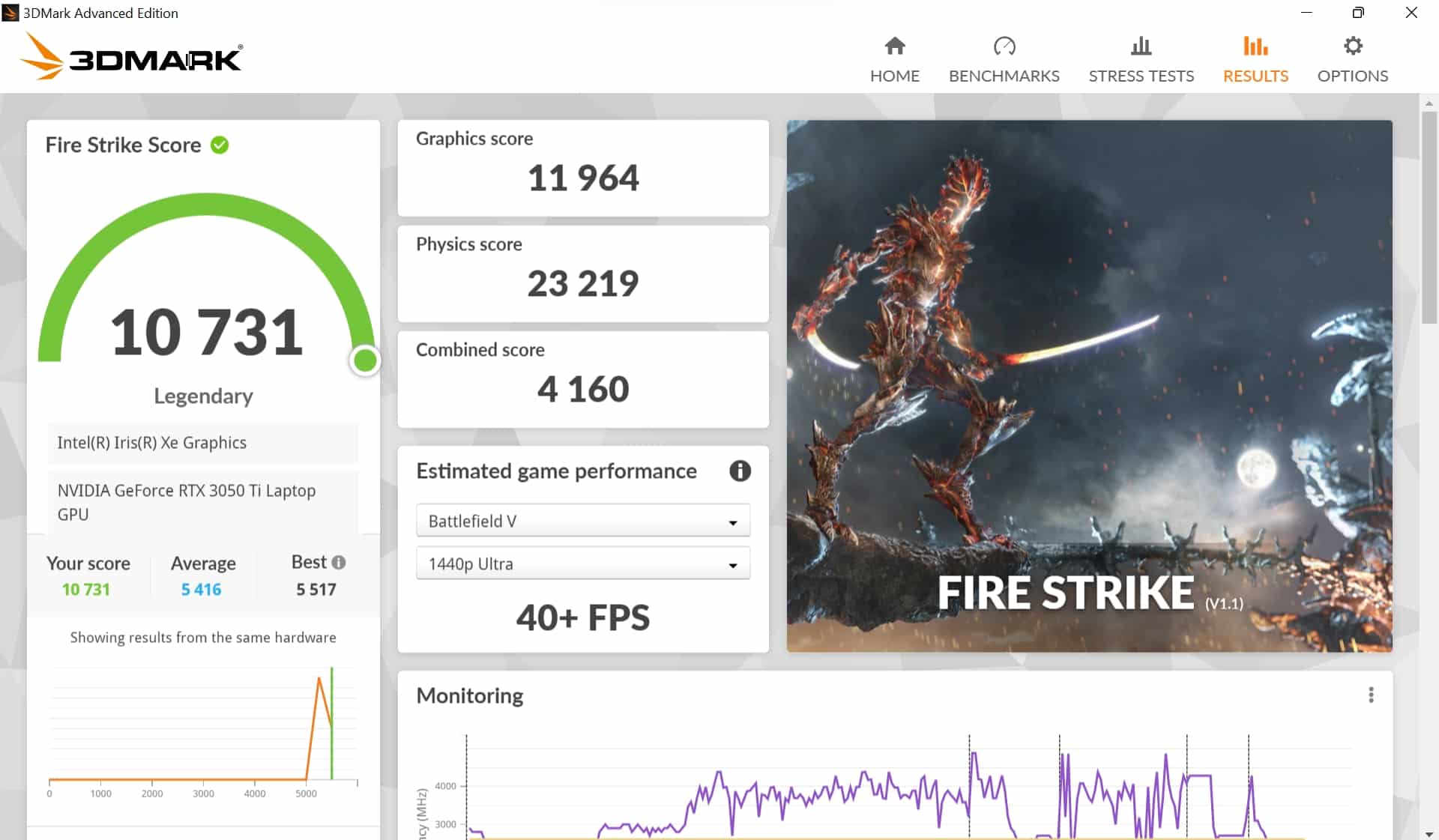Open Monitoring three-dot menu
1439x840 pixels.
1371,695
